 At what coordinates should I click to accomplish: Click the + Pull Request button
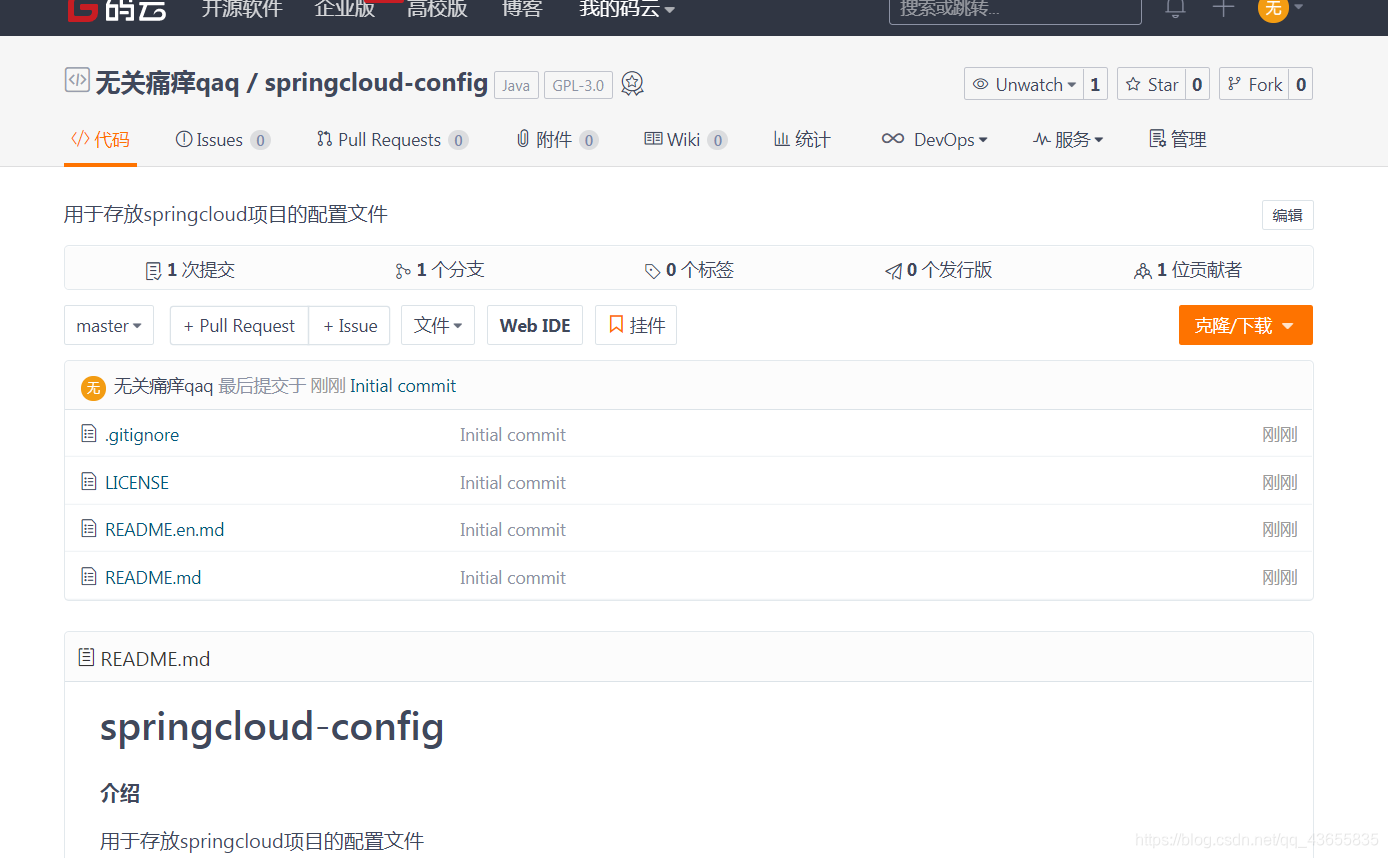pyautogui.click(x=239, y=325)
